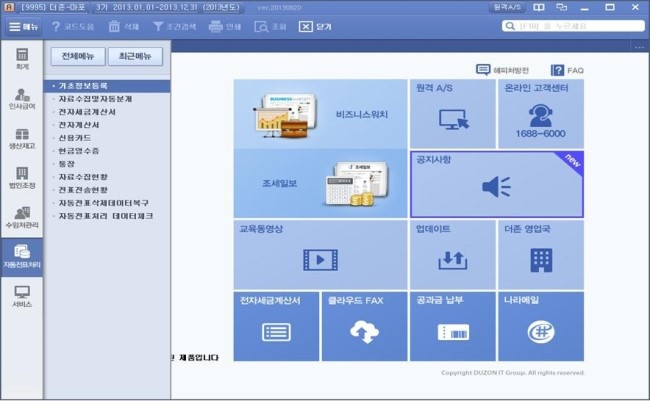Click the window switch icon in title bar
650x401 pixels.
[561, 7]
